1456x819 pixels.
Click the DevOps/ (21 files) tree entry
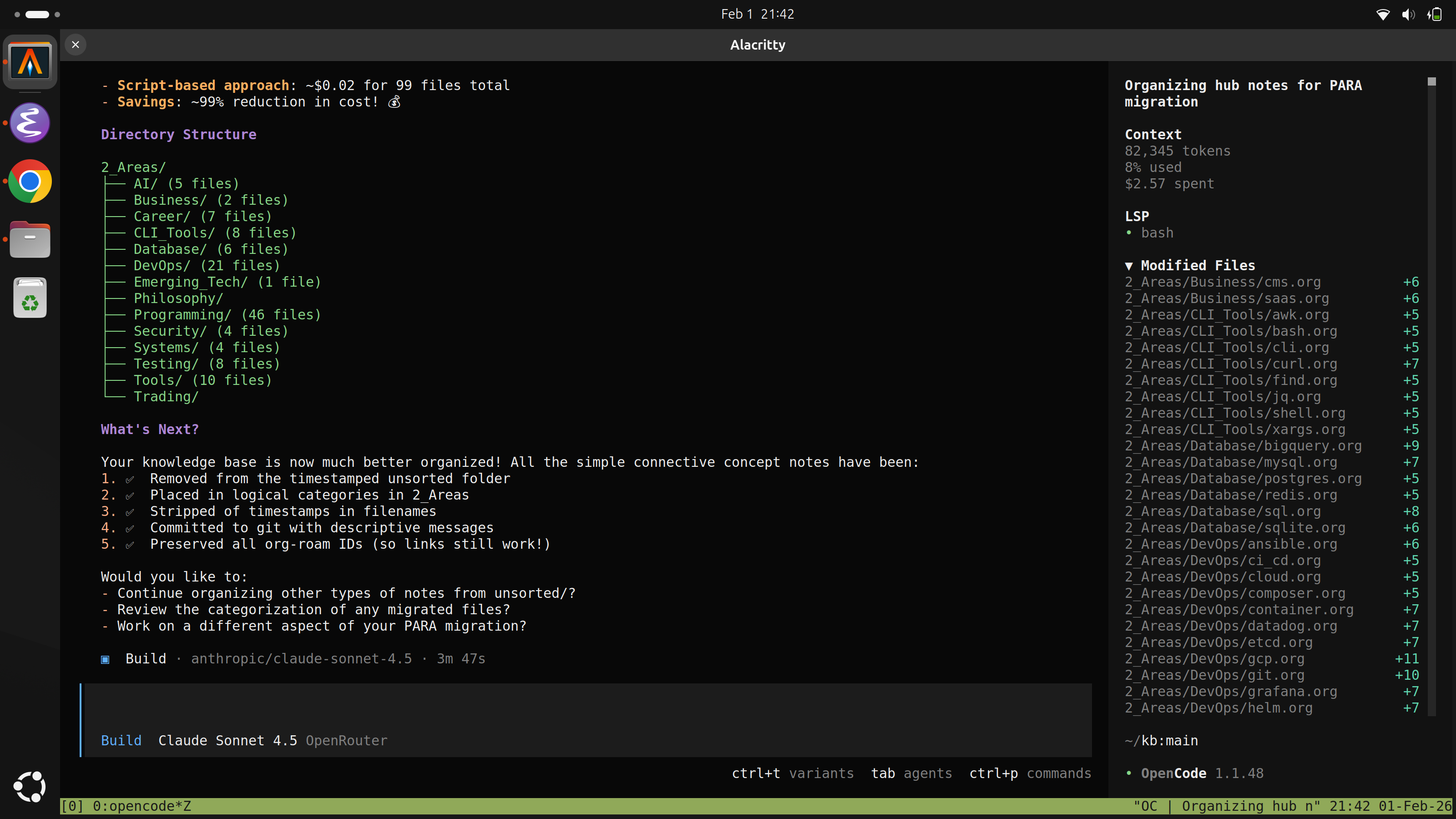pyautogui.click(x=207, y=266)
